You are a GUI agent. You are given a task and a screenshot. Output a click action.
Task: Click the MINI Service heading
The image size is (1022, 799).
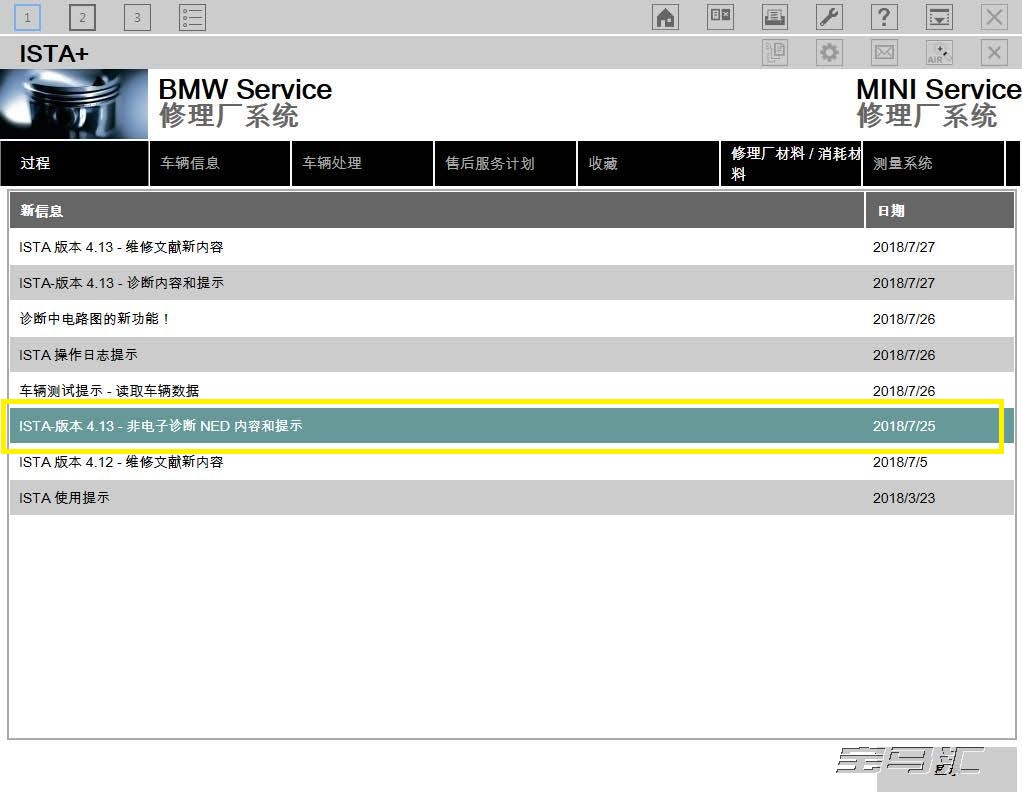939,89
